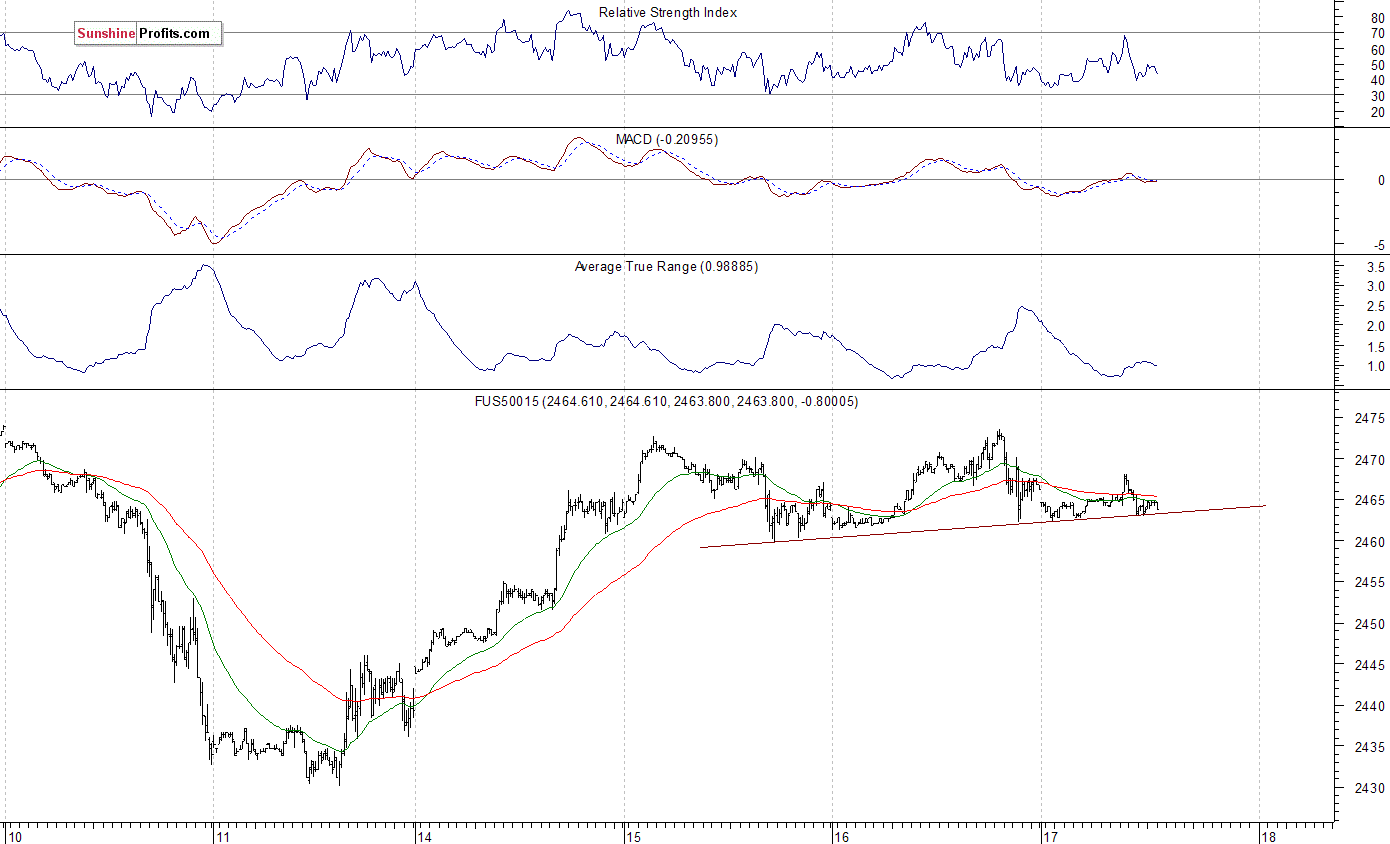Click the RSI 20 axis label
This screenshot has height=844, width=1390.
coord(1378,112)
